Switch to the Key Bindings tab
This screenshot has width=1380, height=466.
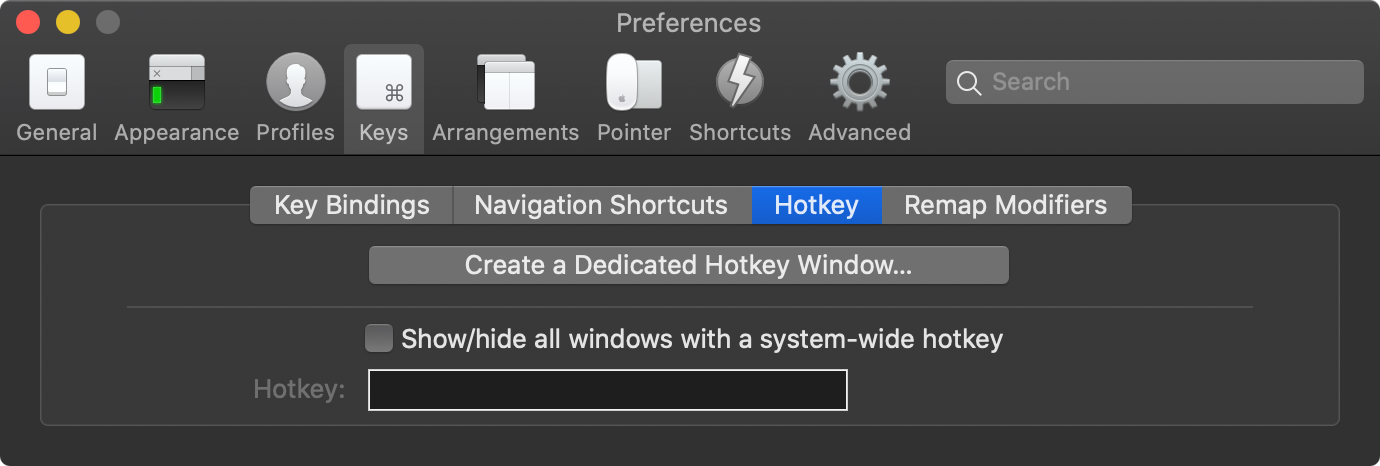pos(352,205)
